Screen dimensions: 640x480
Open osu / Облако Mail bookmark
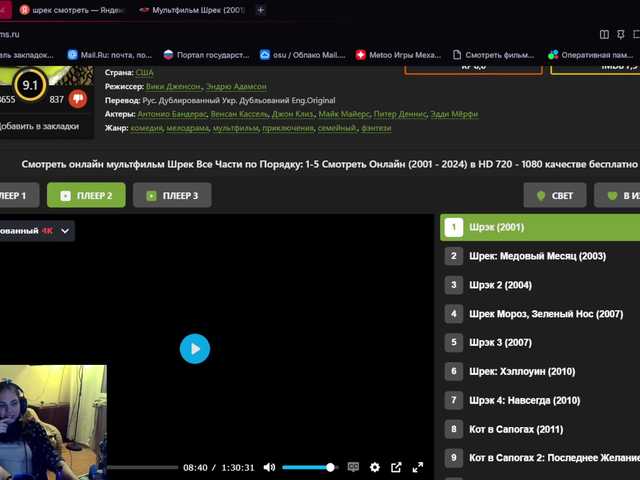(302, 55)
